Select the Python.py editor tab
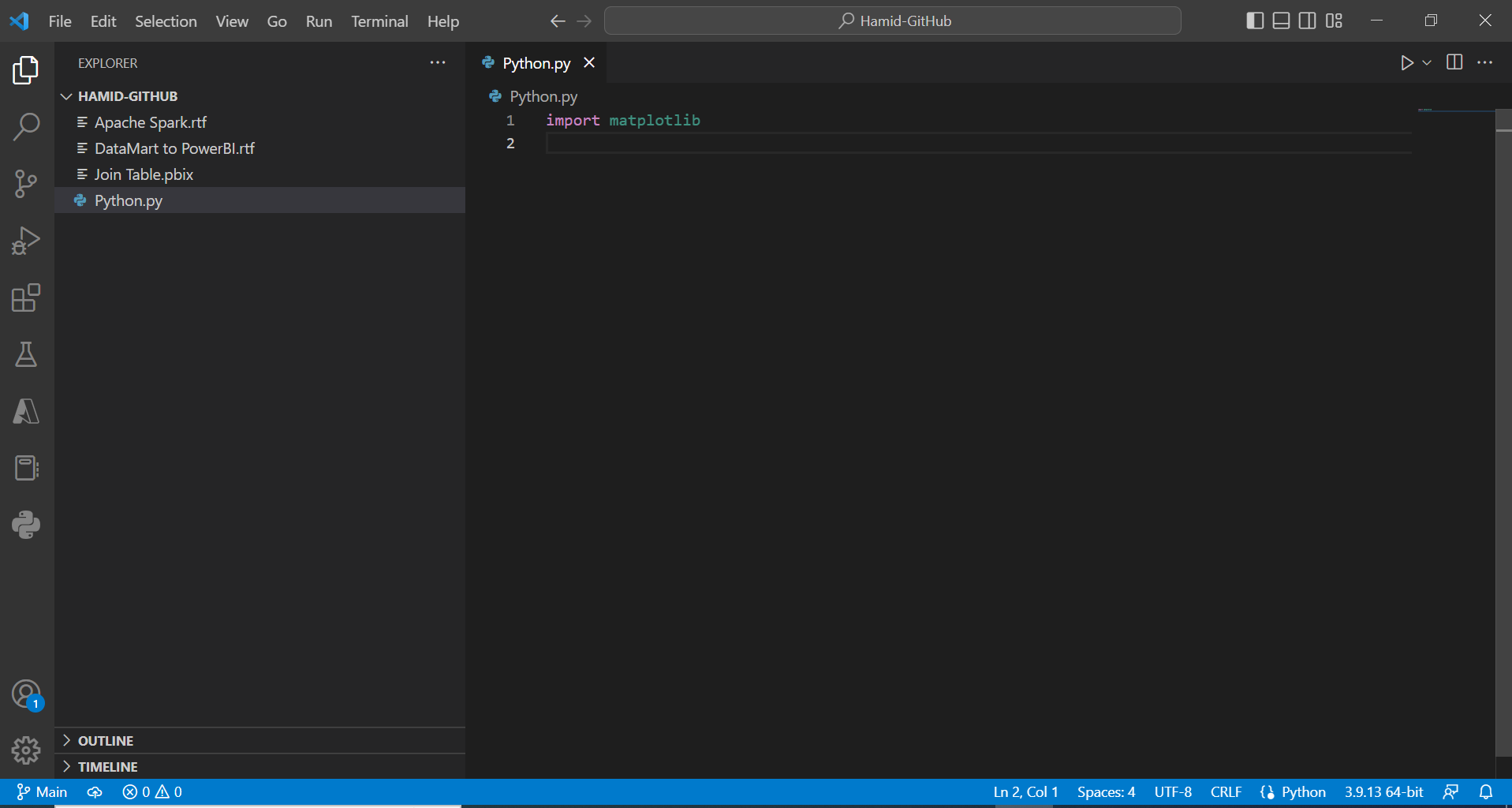The image size is (1512, 808). pyautogui.click(x=536, y=63)
